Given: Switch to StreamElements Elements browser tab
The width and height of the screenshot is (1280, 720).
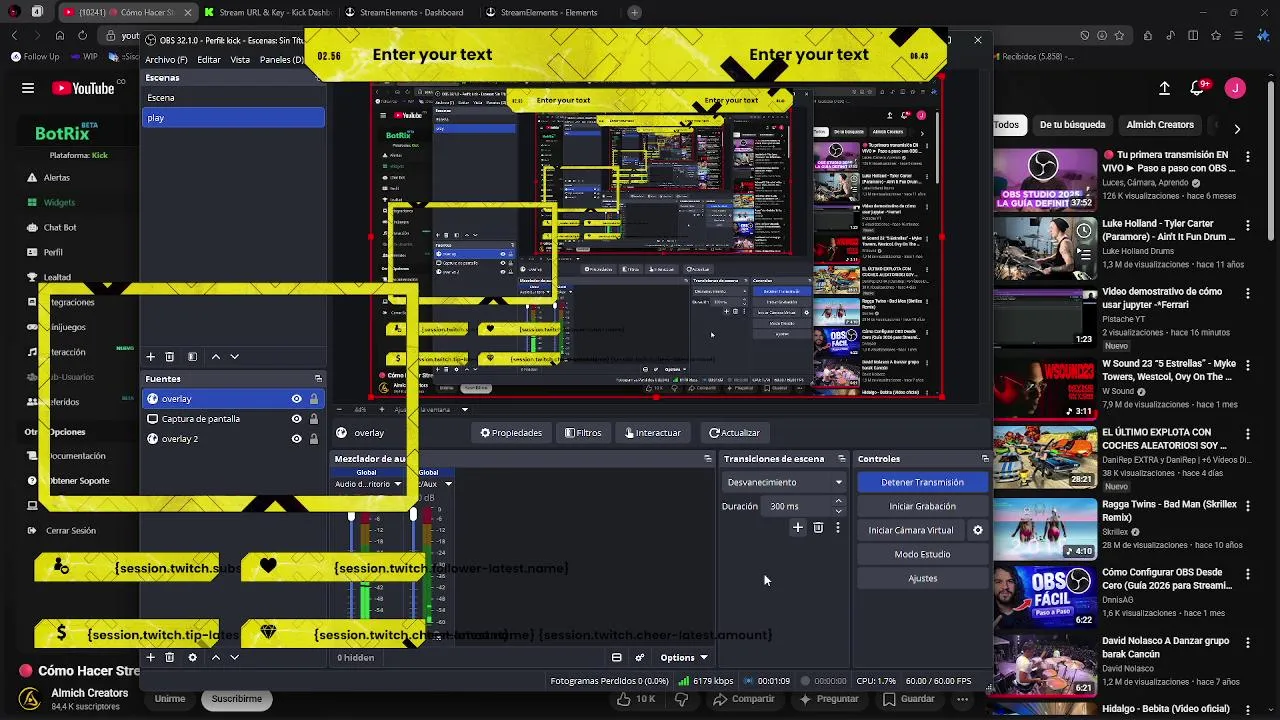Looking at the screenshot, I should click(x=548, y=13).
